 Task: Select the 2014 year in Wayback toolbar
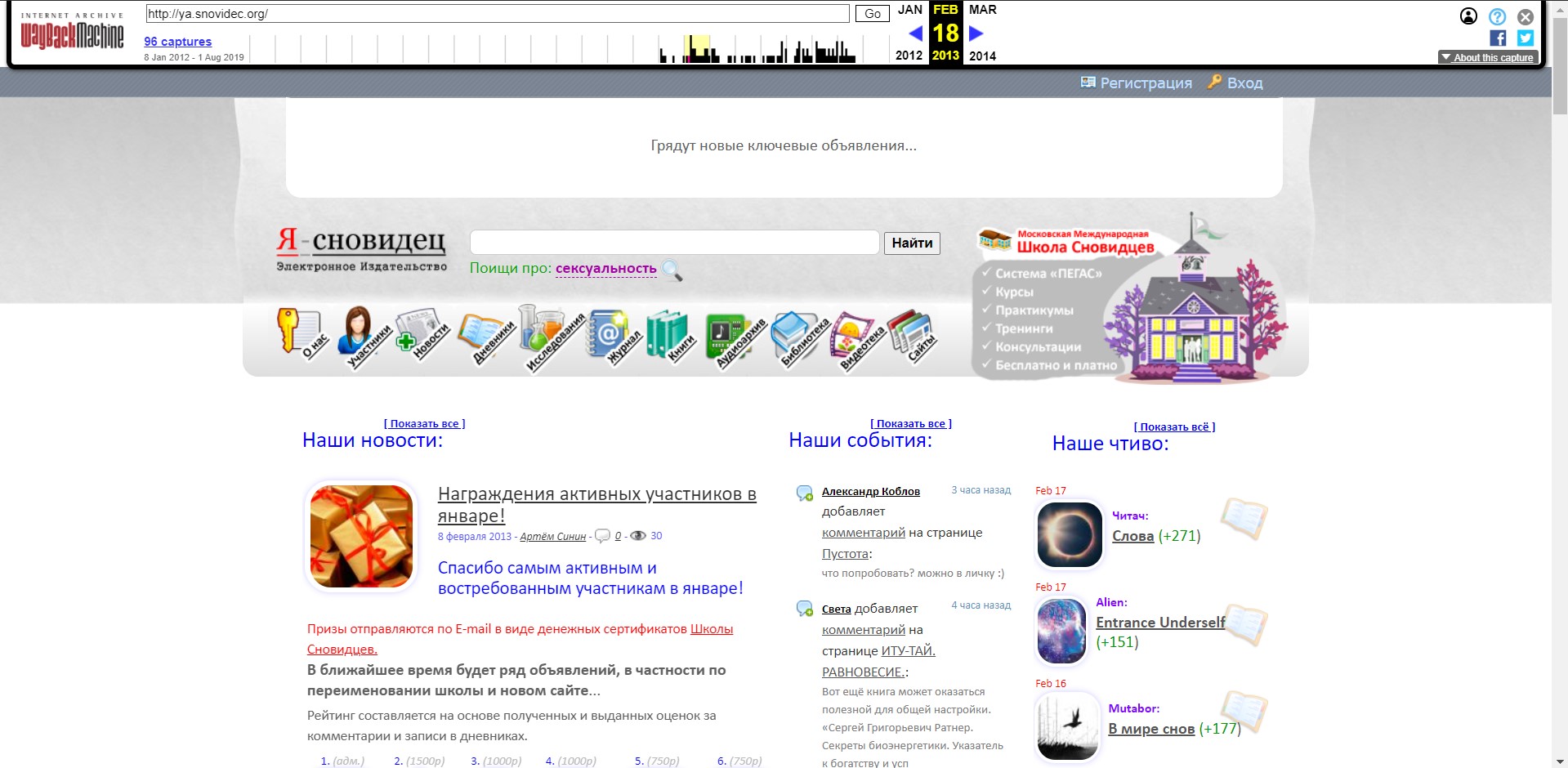(x=982, y=56)
